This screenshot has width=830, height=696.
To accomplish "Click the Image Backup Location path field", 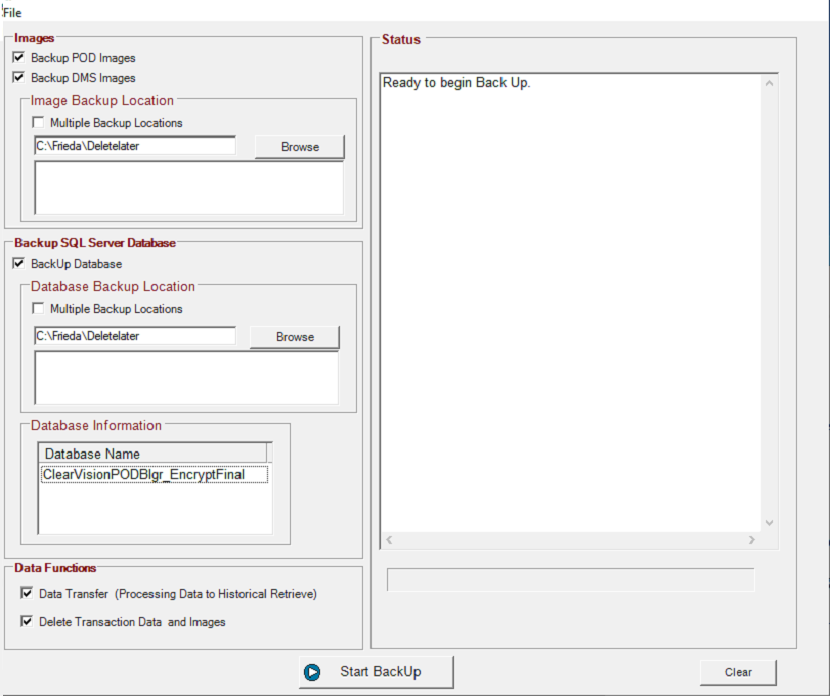I will [135, 146].
